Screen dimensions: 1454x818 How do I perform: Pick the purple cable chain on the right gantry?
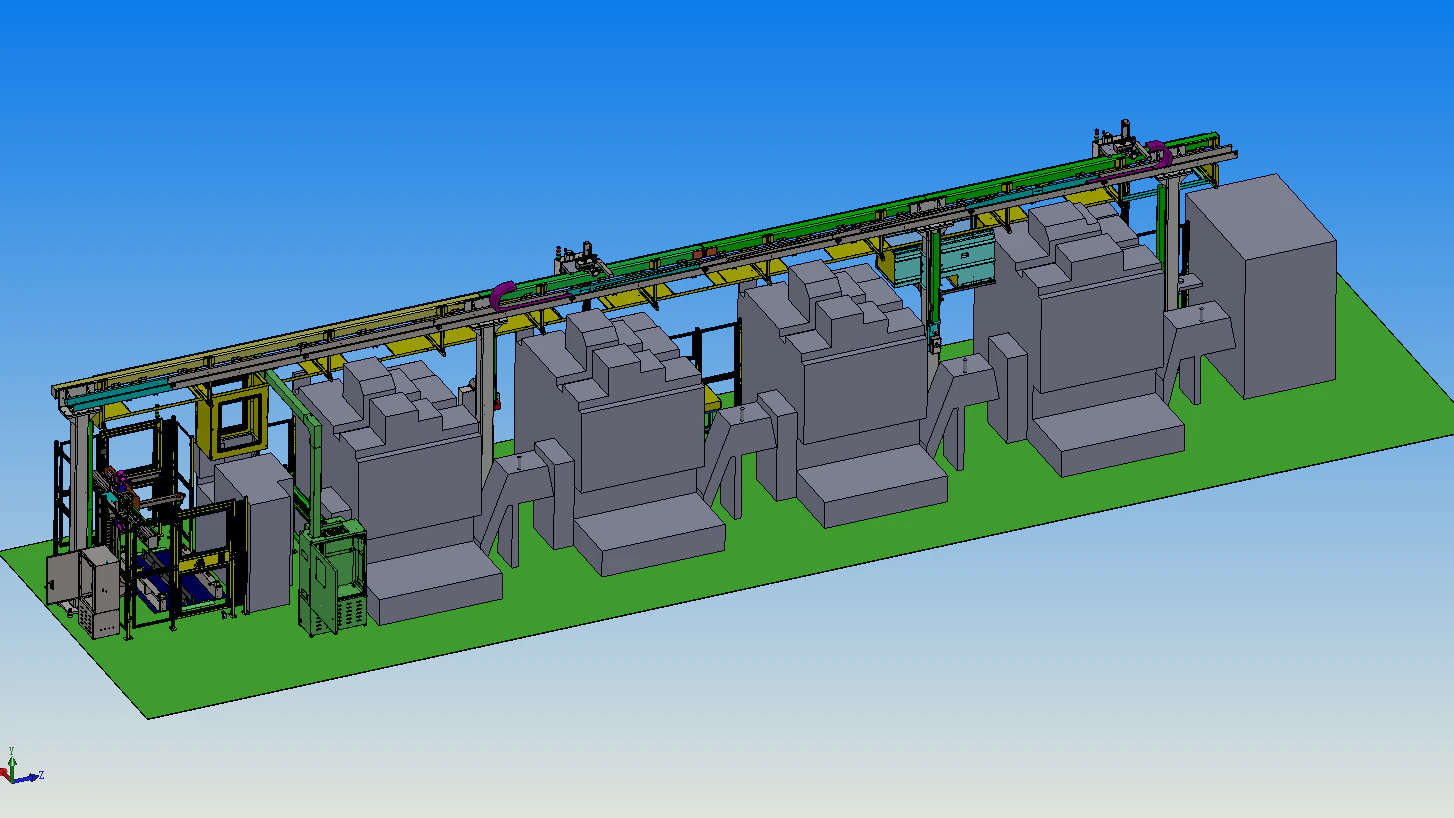(1157, 152)
